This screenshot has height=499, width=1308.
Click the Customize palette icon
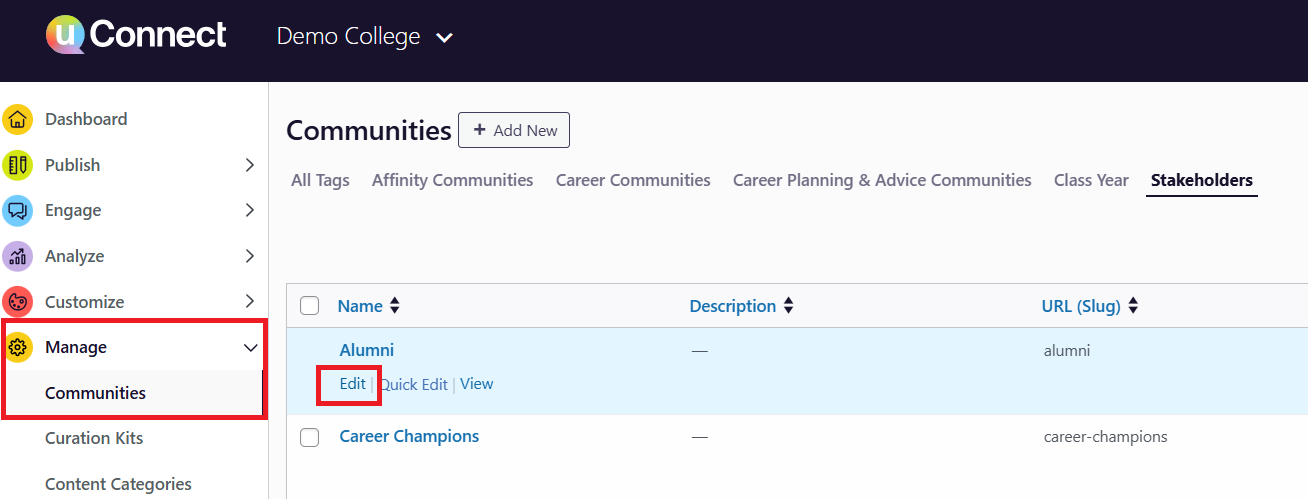pyautogui.click(x=17, y=302)
